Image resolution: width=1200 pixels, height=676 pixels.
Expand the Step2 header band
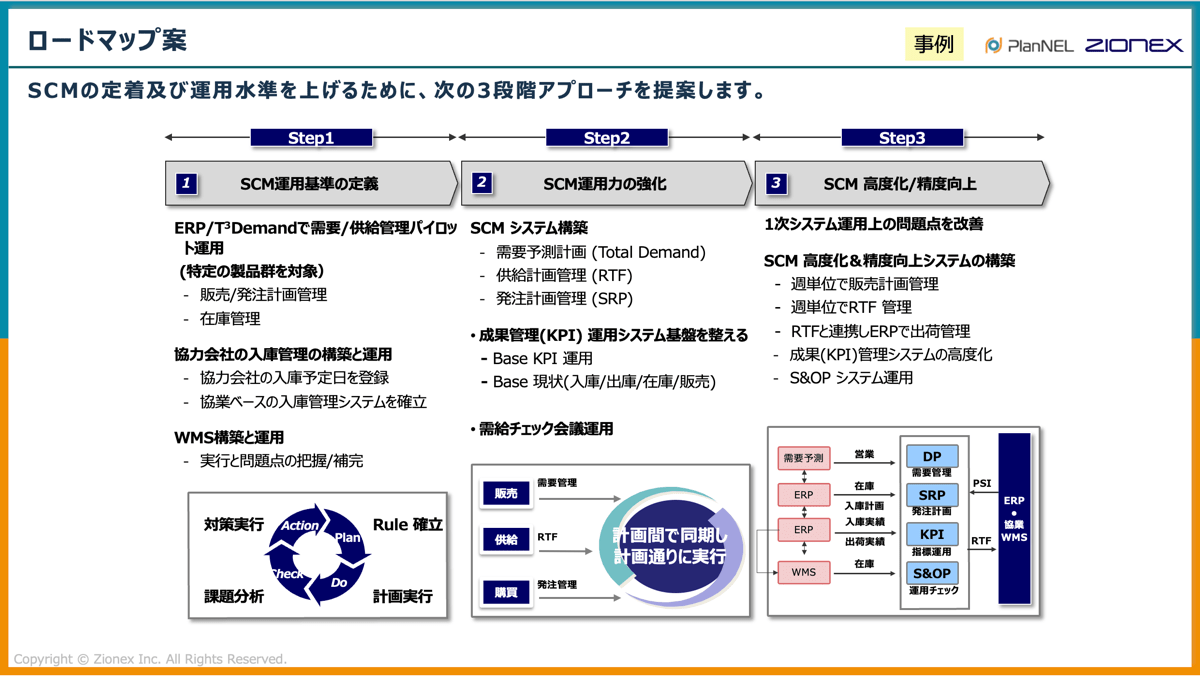coord(607,137)
